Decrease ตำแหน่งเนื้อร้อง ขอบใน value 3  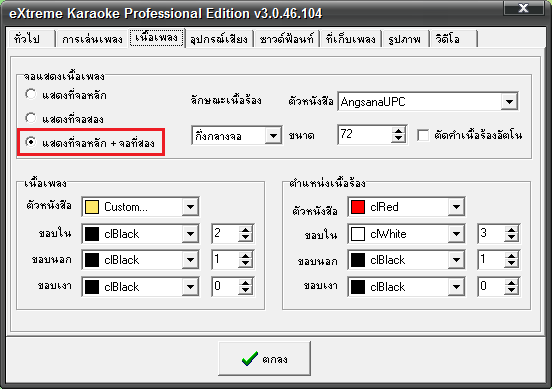click(512, 238)
